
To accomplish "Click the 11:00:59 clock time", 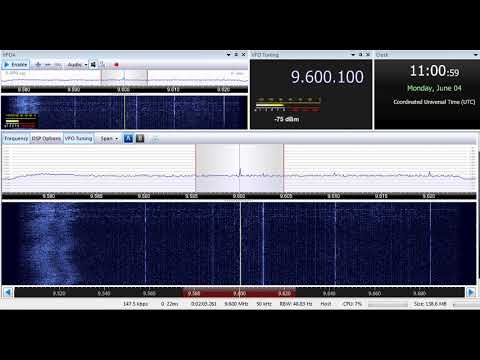I will 434,71.
